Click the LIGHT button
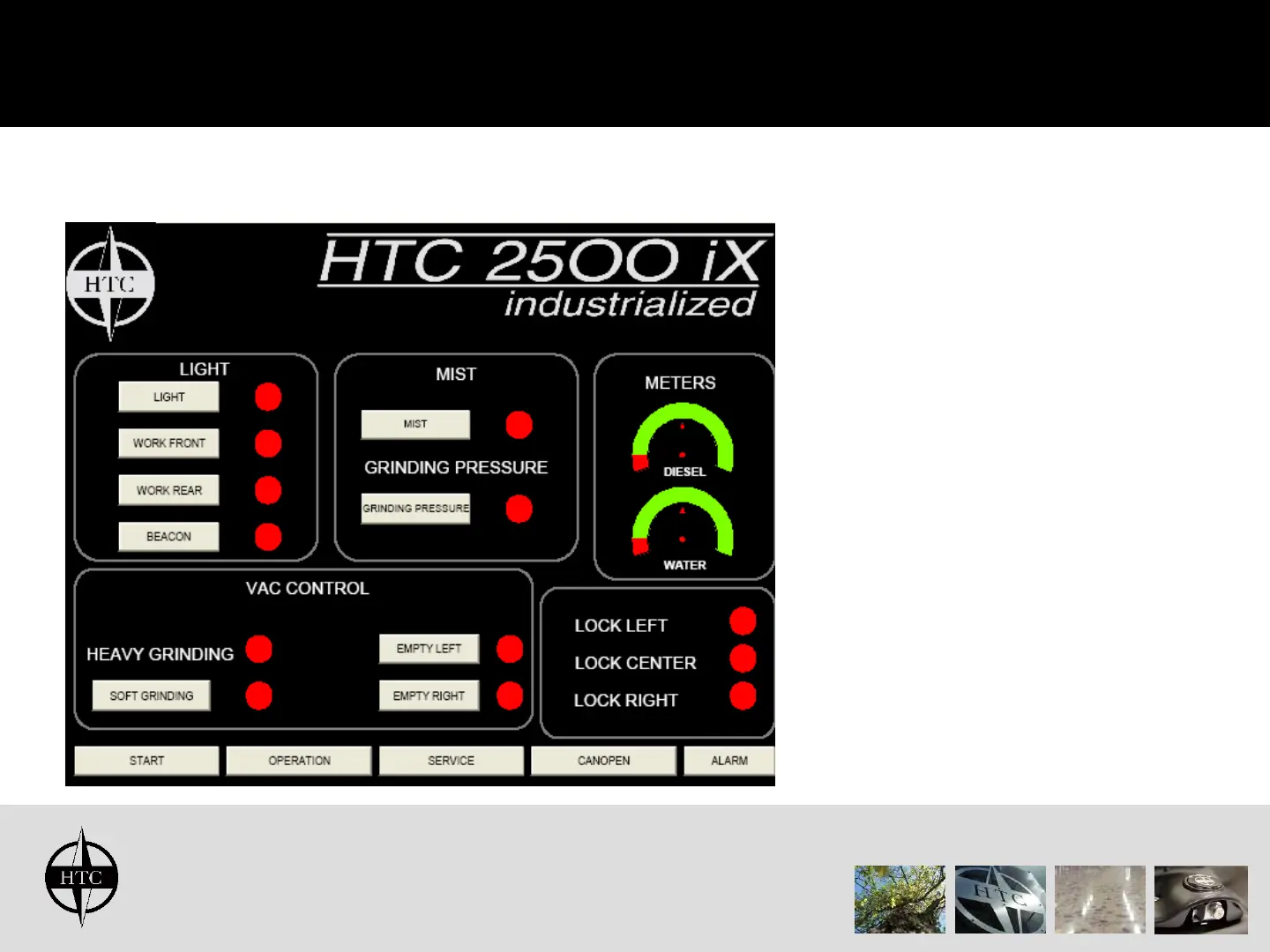1270x952 pixels. 168,397
